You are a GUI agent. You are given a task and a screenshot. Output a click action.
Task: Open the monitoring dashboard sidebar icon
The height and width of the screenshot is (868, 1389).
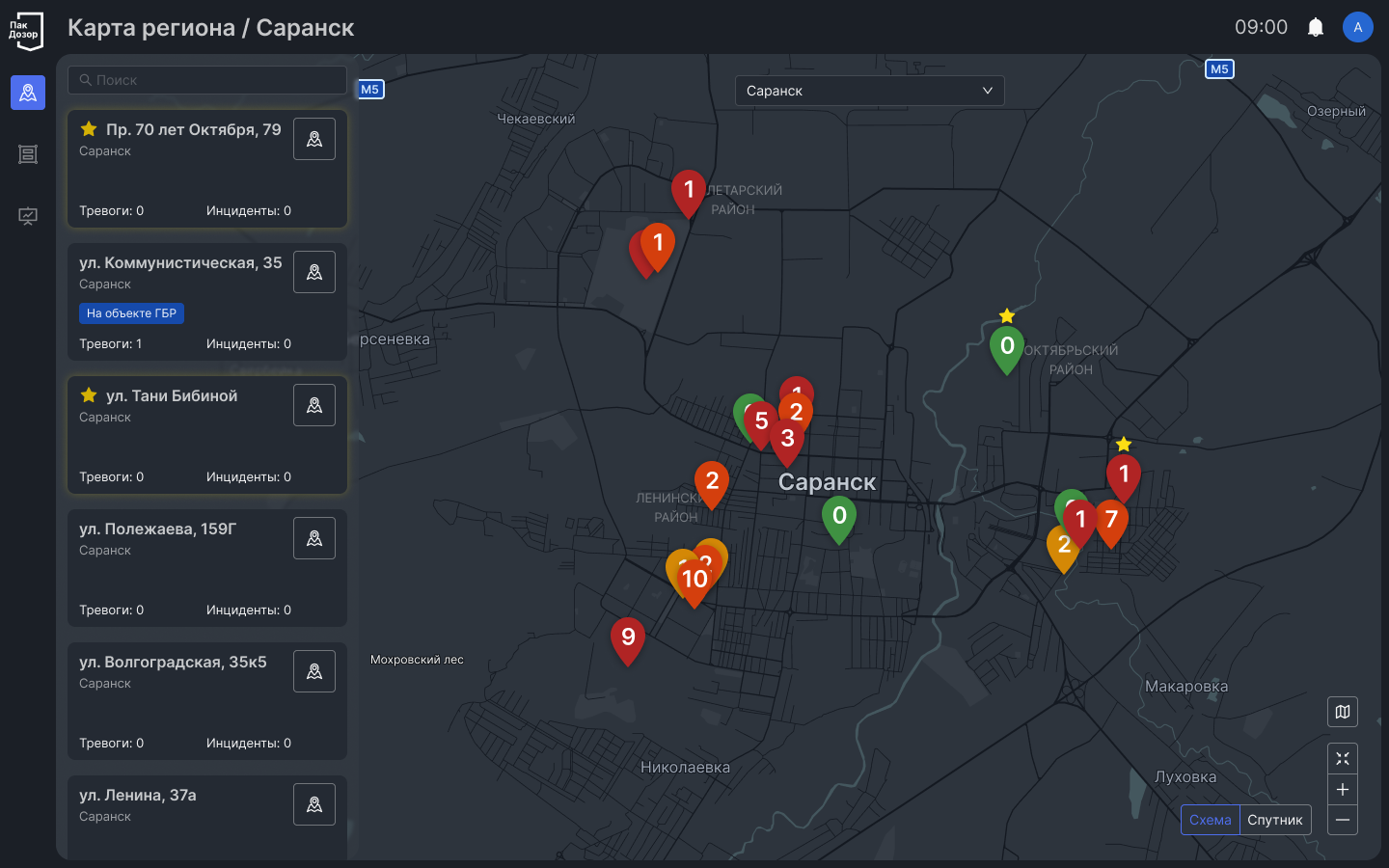coord(28,216)
